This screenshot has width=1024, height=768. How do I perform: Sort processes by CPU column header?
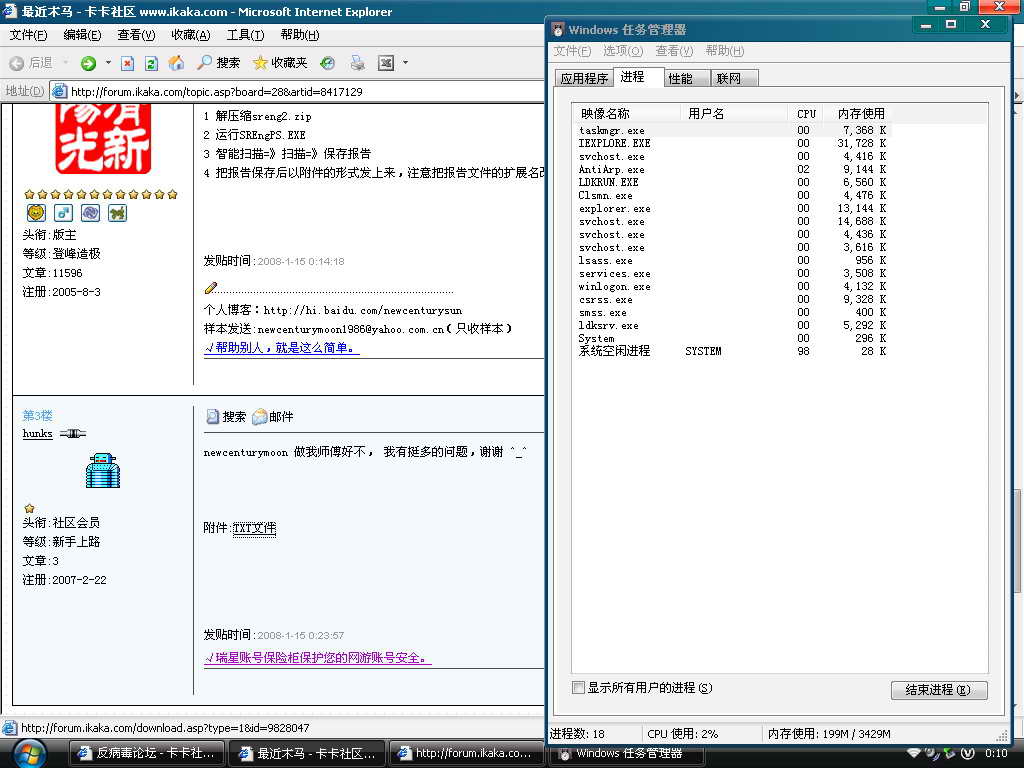pyautogui.click(x=805, y=114)
